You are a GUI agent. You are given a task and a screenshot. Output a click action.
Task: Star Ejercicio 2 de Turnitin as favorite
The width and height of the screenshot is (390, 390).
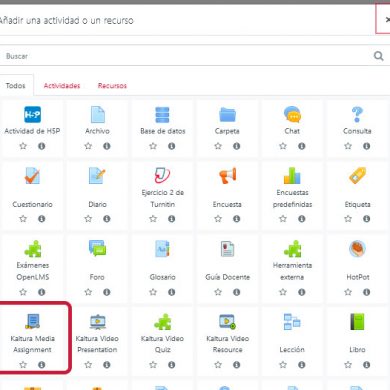153,219
